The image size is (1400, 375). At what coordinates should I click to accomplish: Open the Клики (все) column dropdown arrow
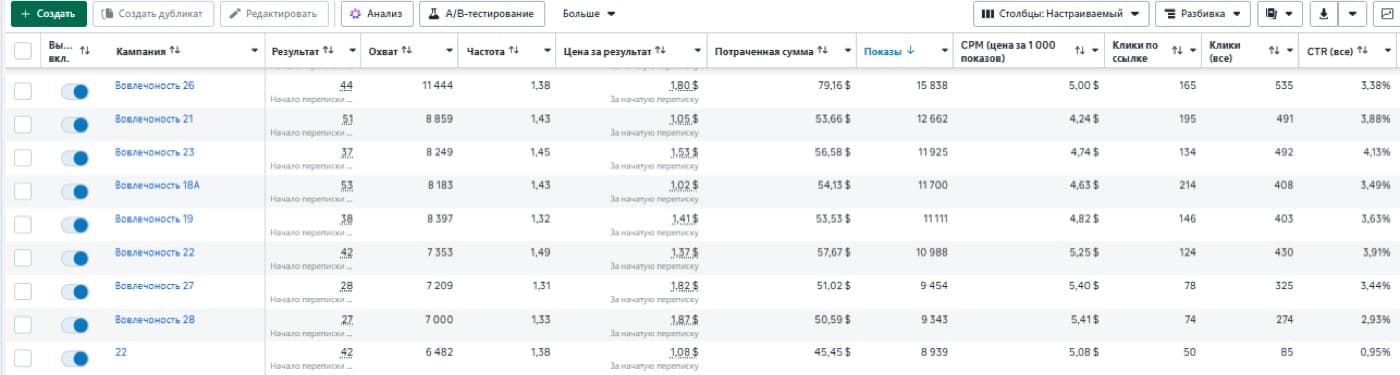pos(1290,50)
